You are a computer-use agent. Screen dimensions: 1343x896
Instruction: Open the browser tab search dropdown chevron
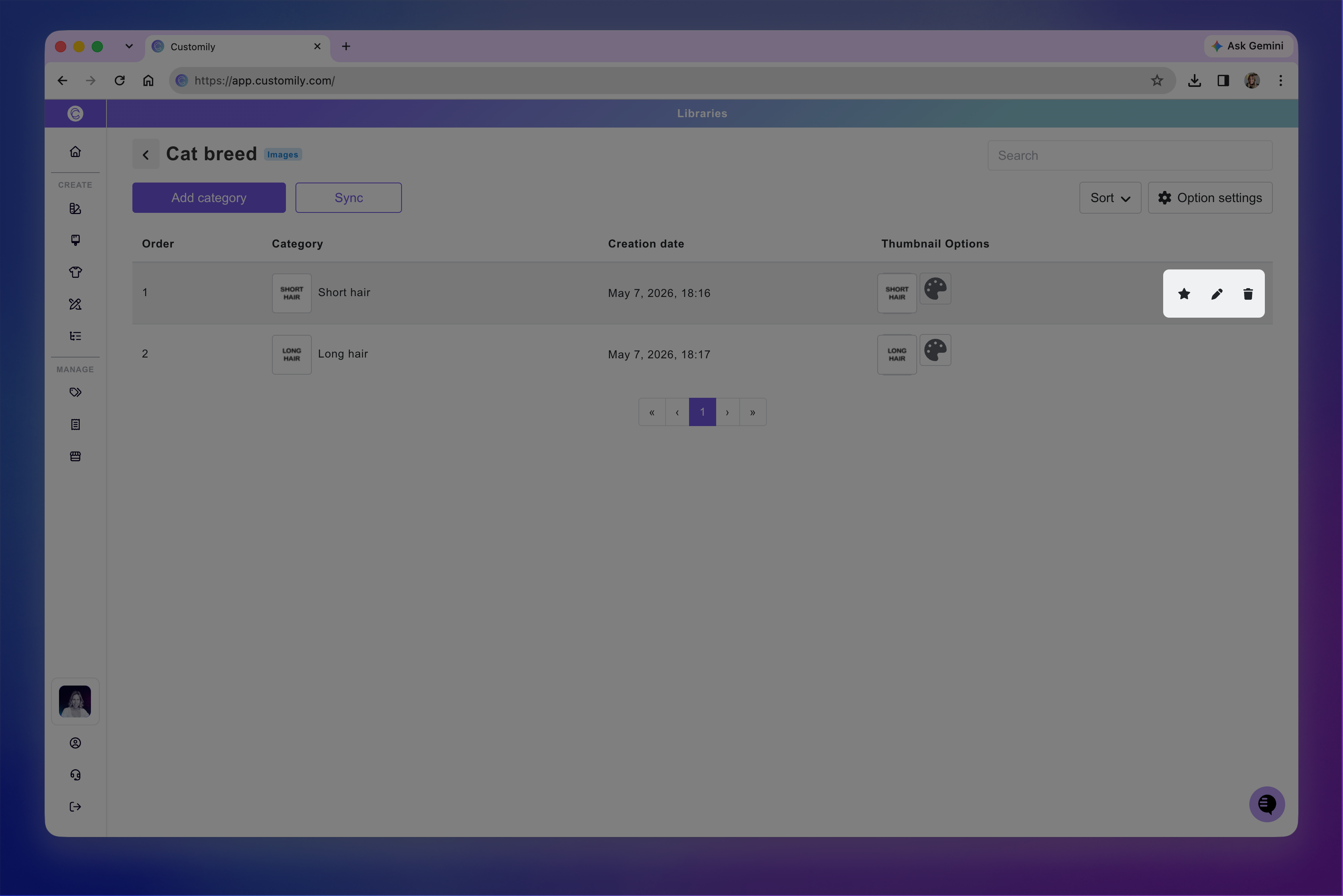pos(129,46)
